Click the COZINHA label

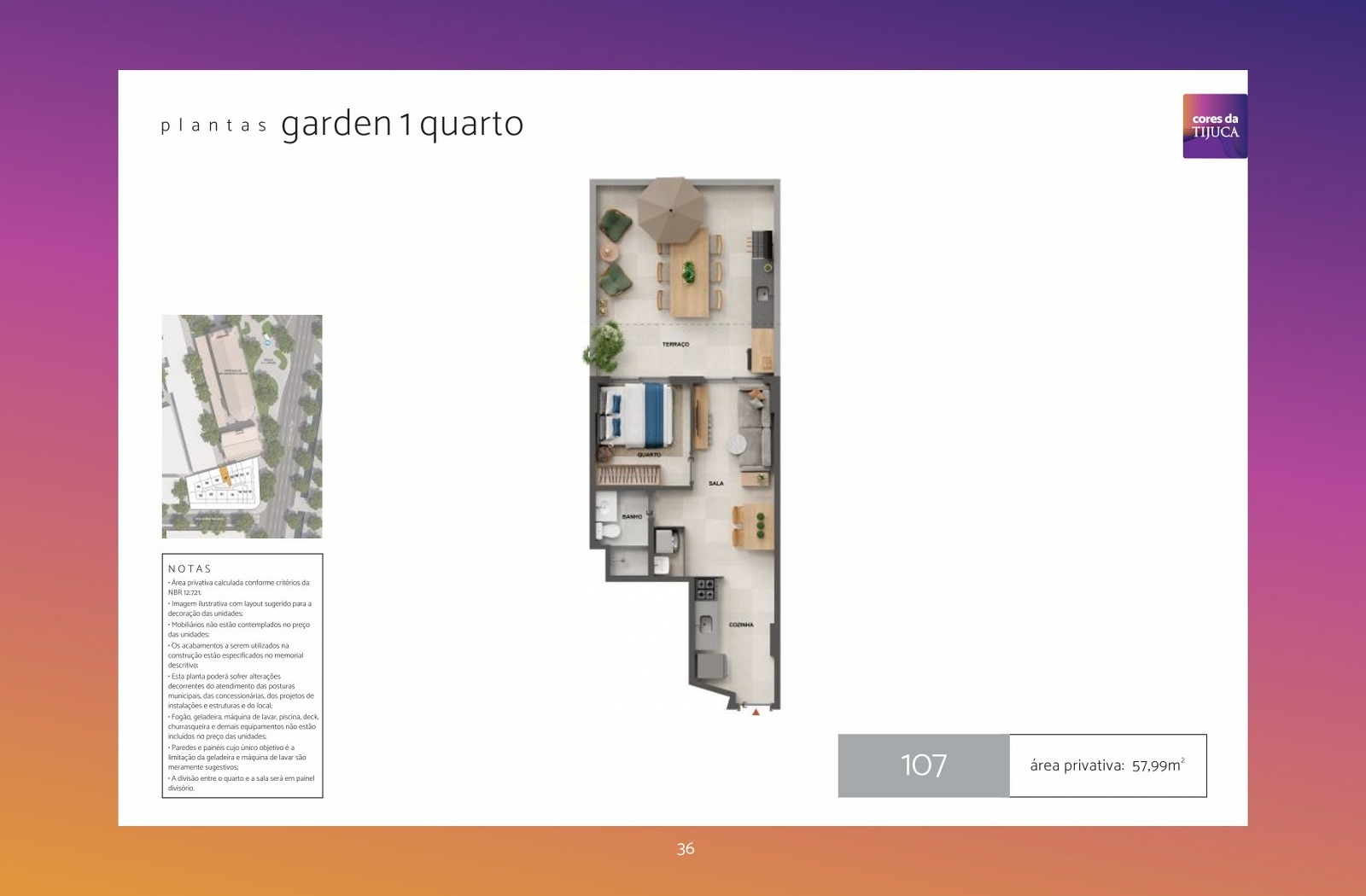741,625
